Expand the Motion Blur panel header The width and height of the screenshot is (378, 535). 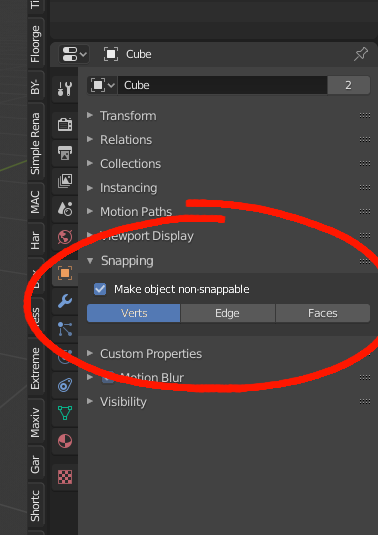tap(136, 377)
